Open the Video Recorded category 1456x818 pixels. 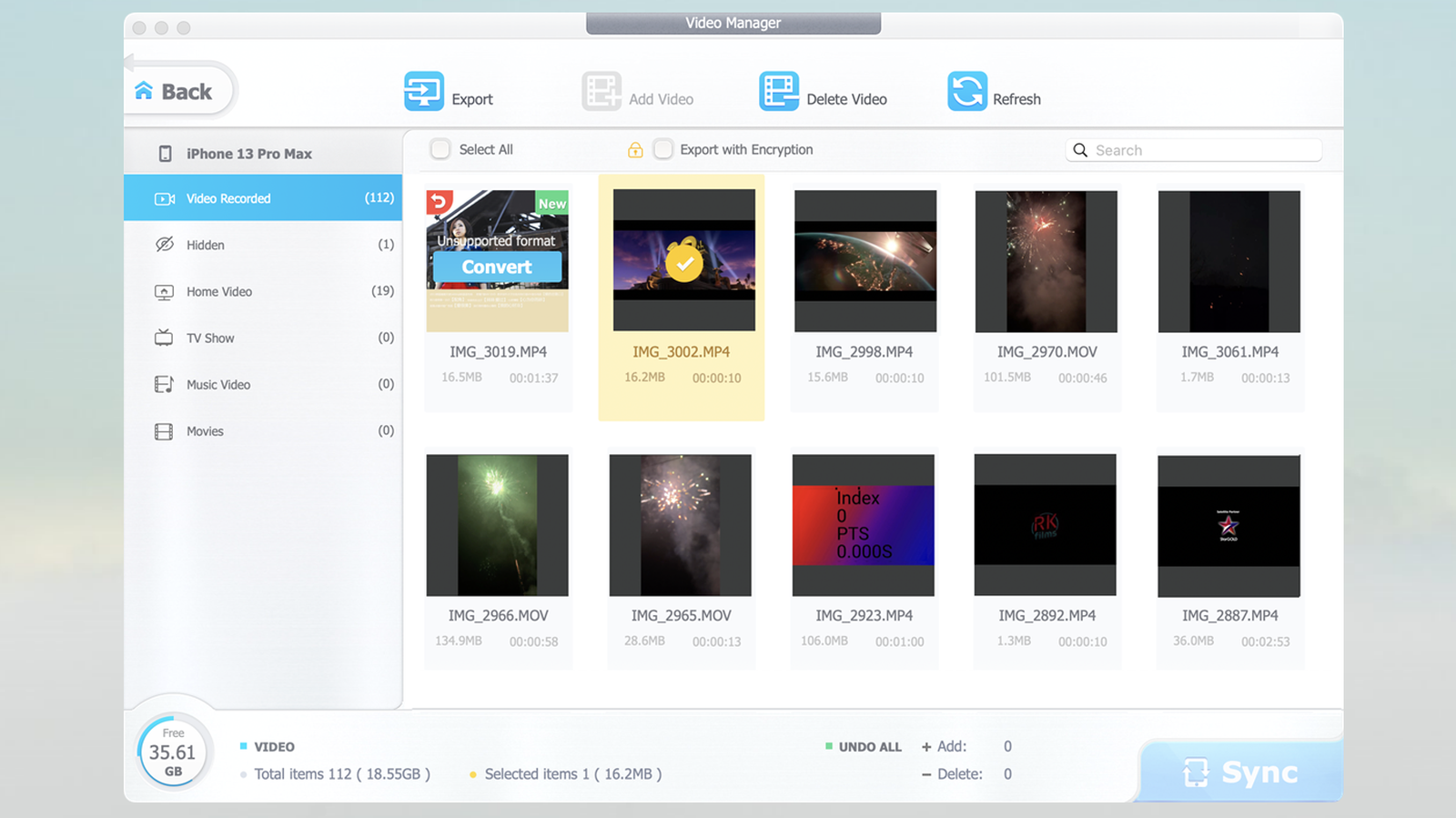click(x=263, y=197)
